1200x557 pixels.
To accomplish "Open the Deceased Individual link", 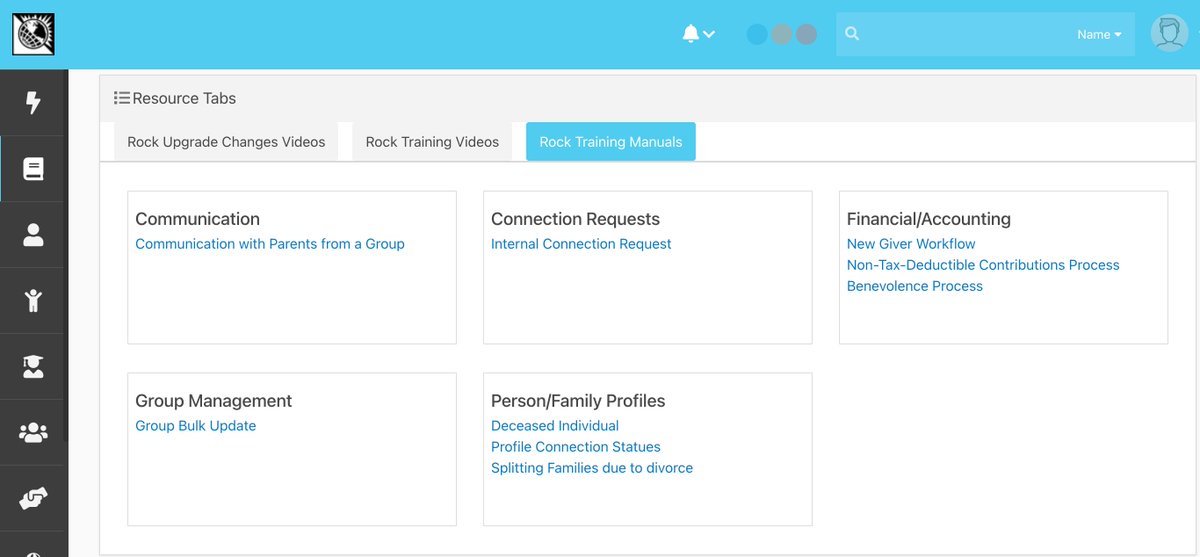I will 555,426.
